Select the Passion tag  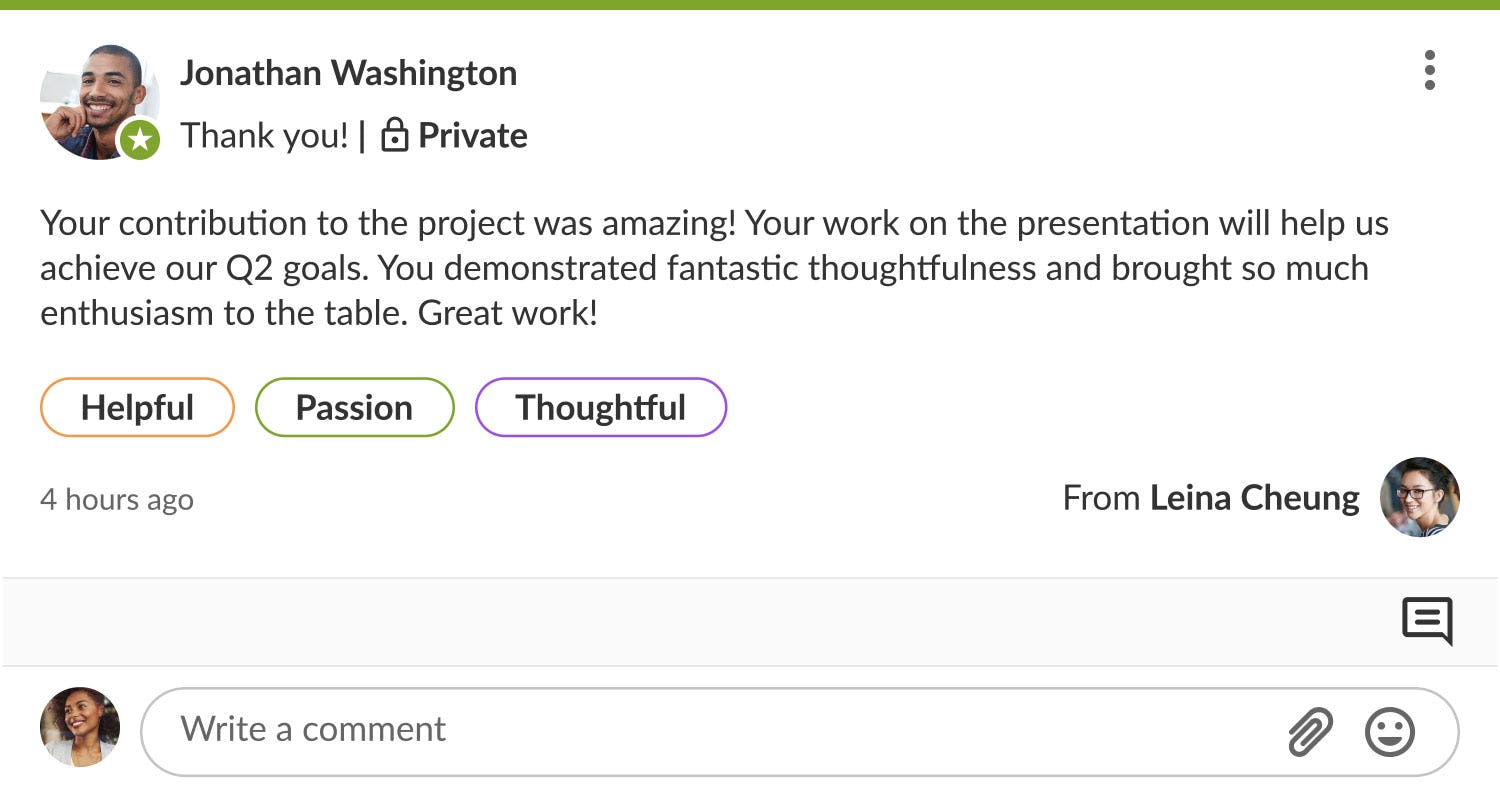[354, 408]
